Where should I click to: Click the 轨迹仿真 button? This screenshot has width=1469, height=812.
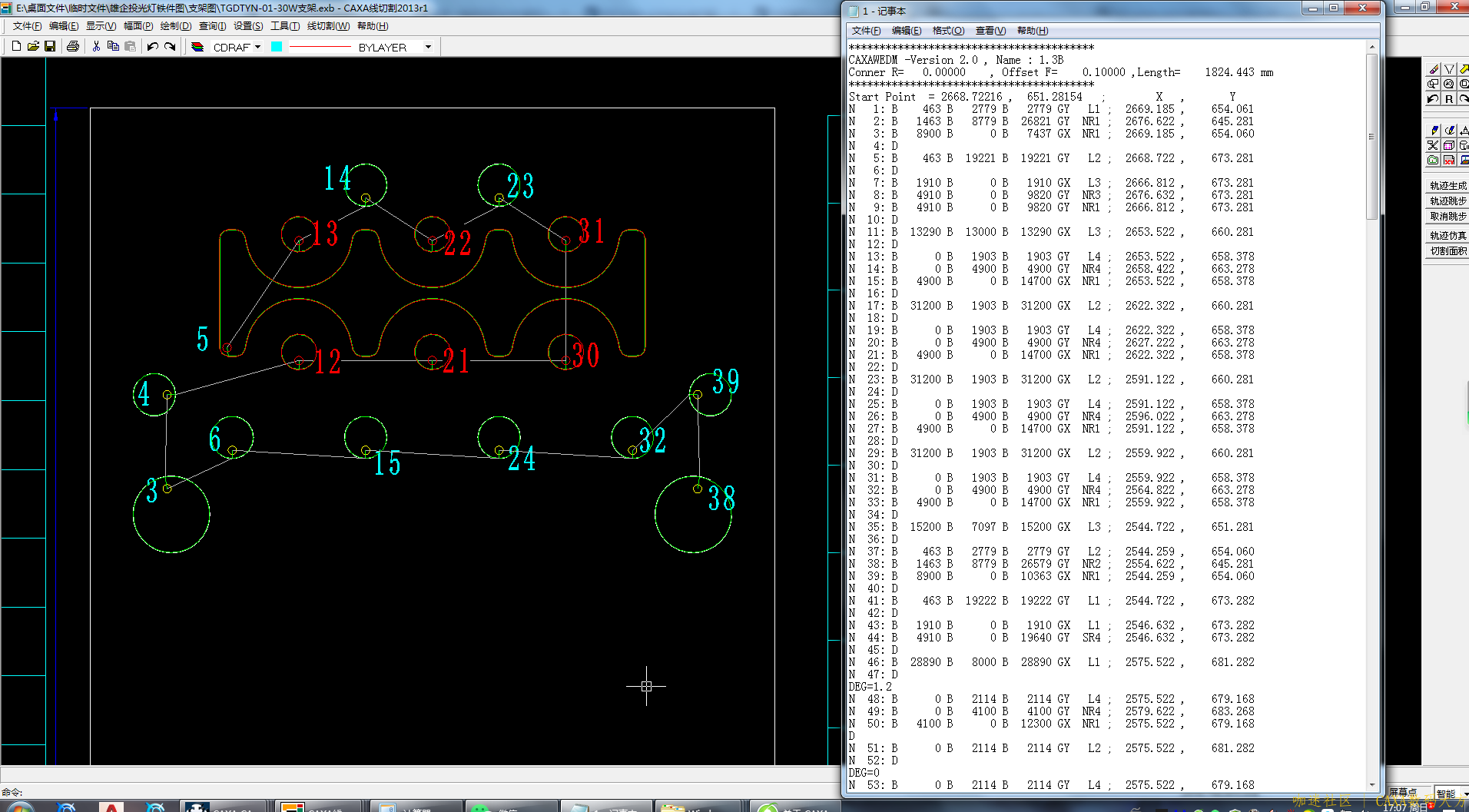(x=1447, y=236)
